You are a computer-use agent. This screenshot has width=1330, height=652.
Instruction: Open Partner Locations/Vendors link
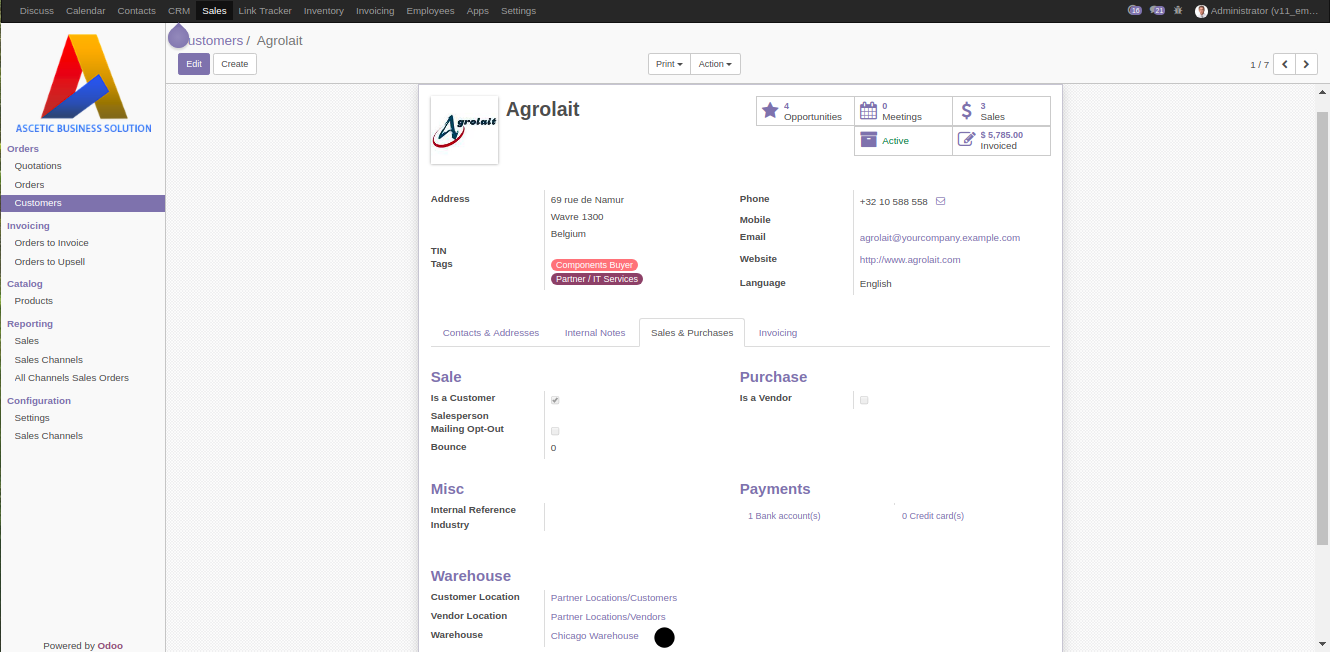(608, 617)
